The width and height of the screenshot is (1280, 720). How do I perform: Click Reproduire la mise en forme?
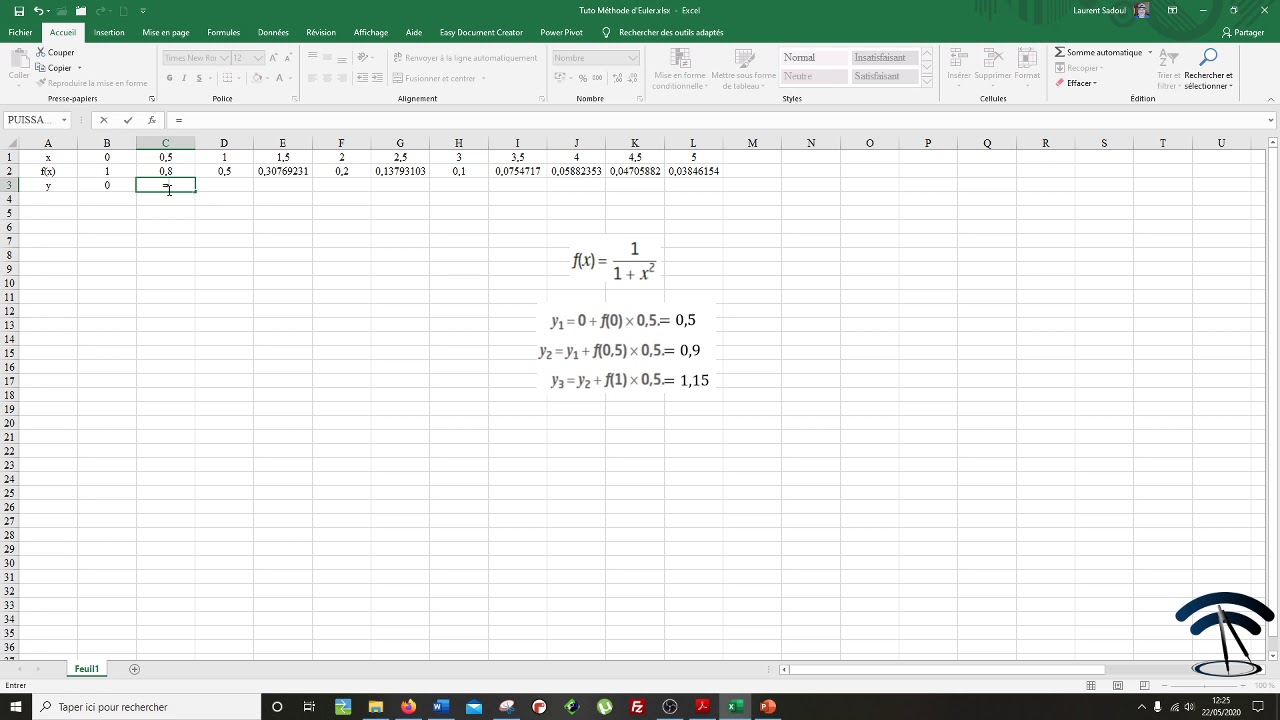pyautogui.click(x=91, y=83)
